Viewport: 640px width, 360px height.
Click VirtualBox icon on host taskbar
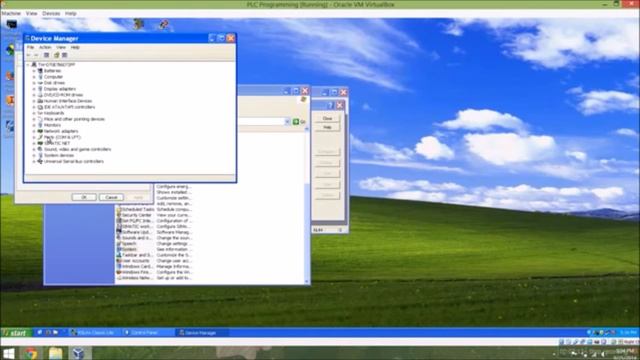78,353
